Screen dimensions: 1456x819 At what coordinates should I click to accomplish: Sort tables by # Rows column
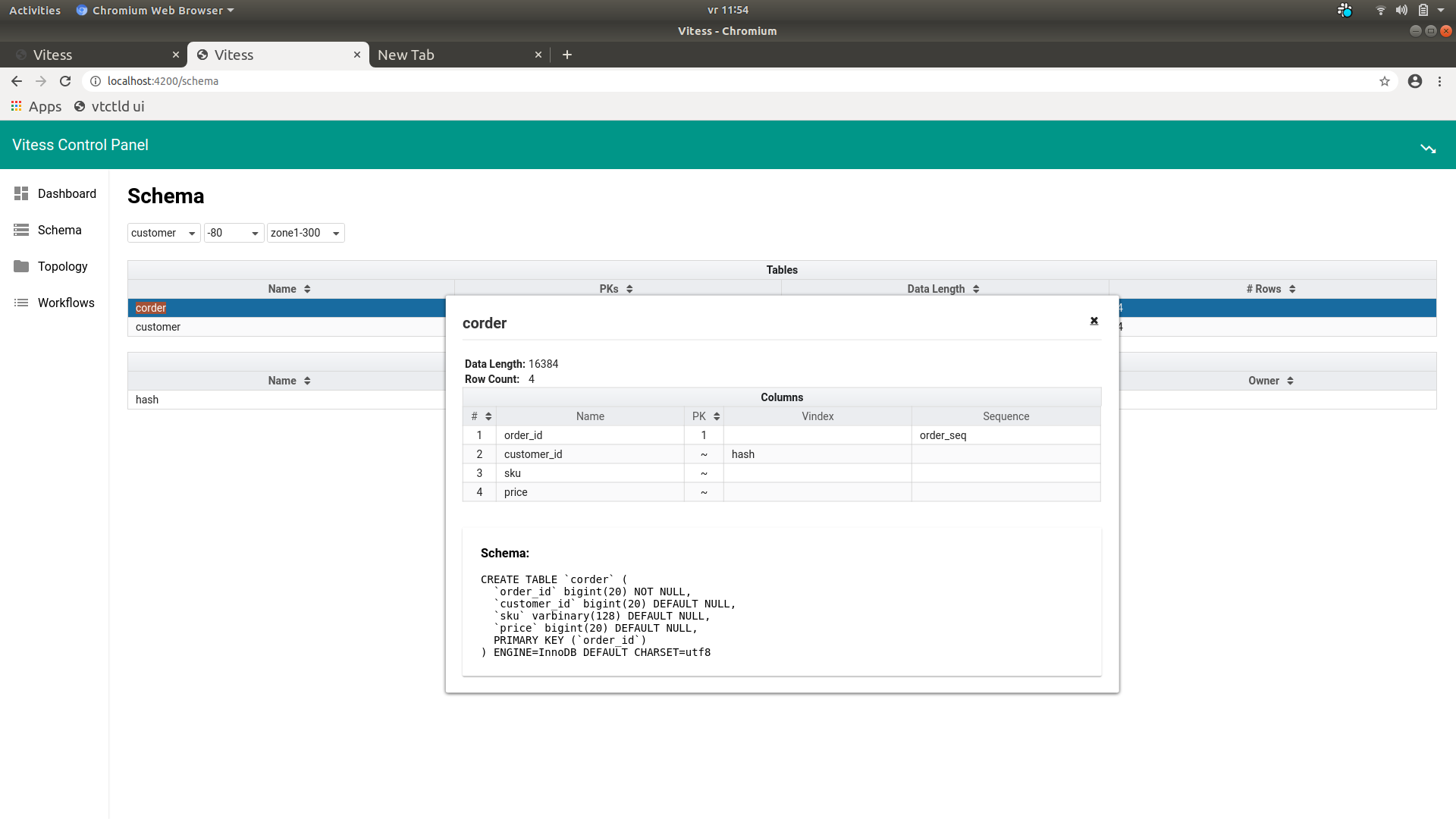tap(1271, 289)
